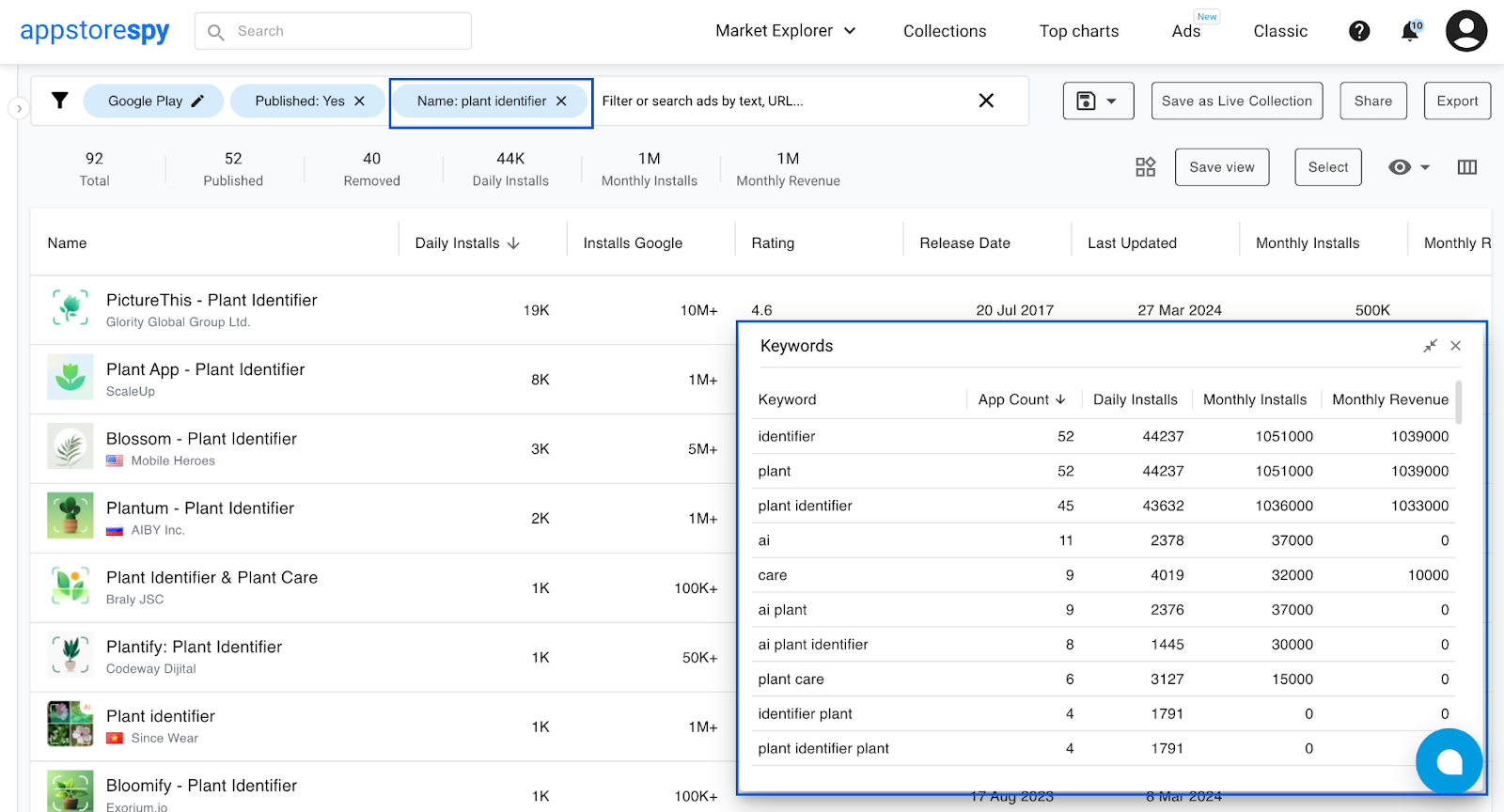Sort by Last Updated column header

[x=1132, y=242]
